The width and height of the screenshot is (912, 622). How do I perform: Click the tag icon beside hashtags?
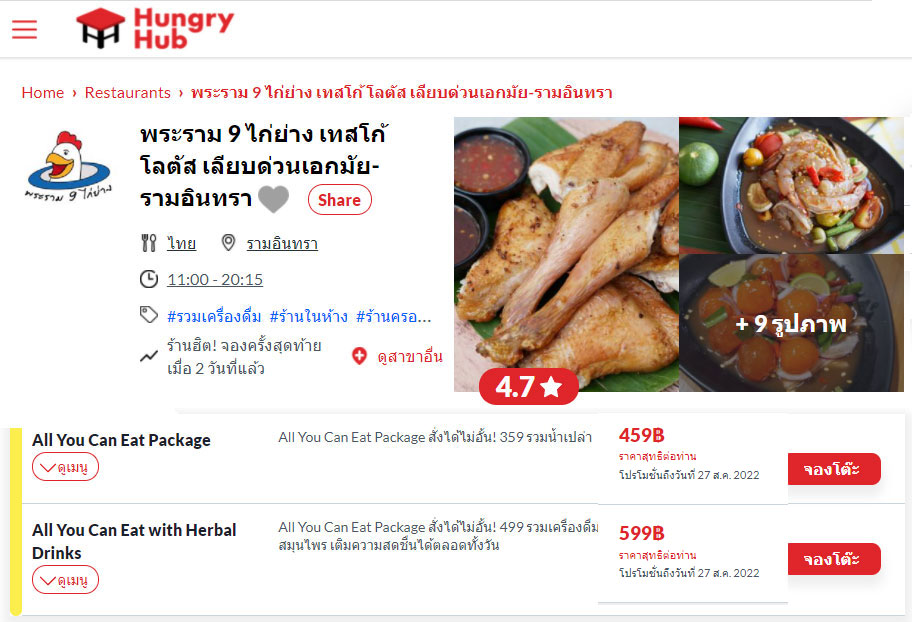pyautogui.click(x=149, y=315)
